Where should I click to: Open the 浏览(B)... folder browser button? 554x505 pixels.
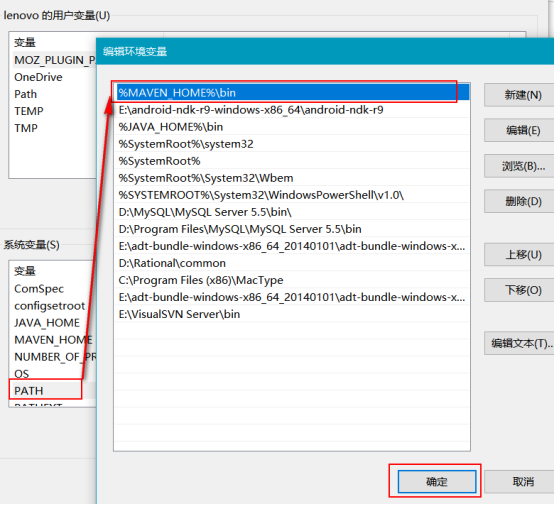point(519,166)
